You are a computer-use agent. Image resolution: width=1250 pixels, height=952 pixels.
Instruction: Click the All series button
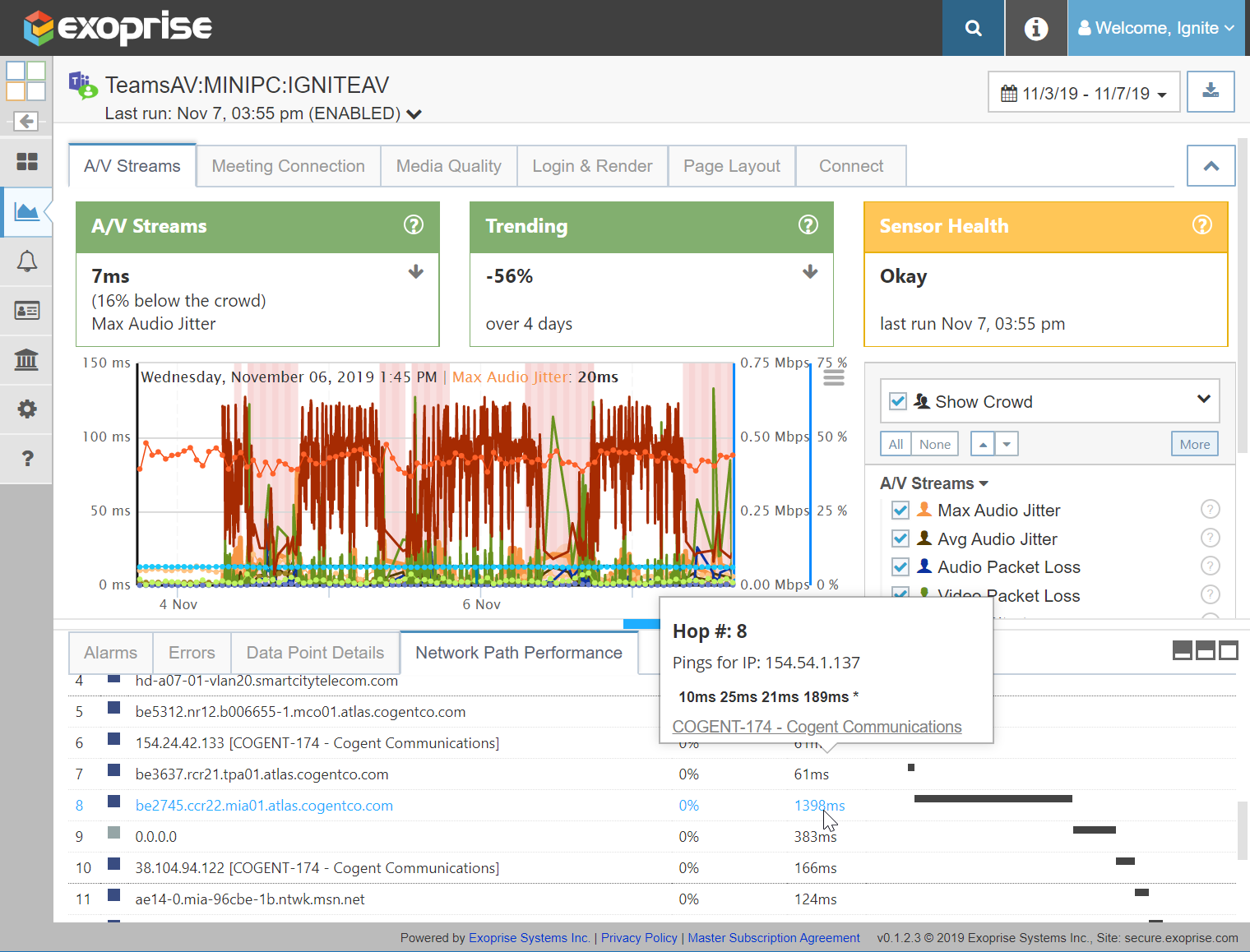pos(896,444)
